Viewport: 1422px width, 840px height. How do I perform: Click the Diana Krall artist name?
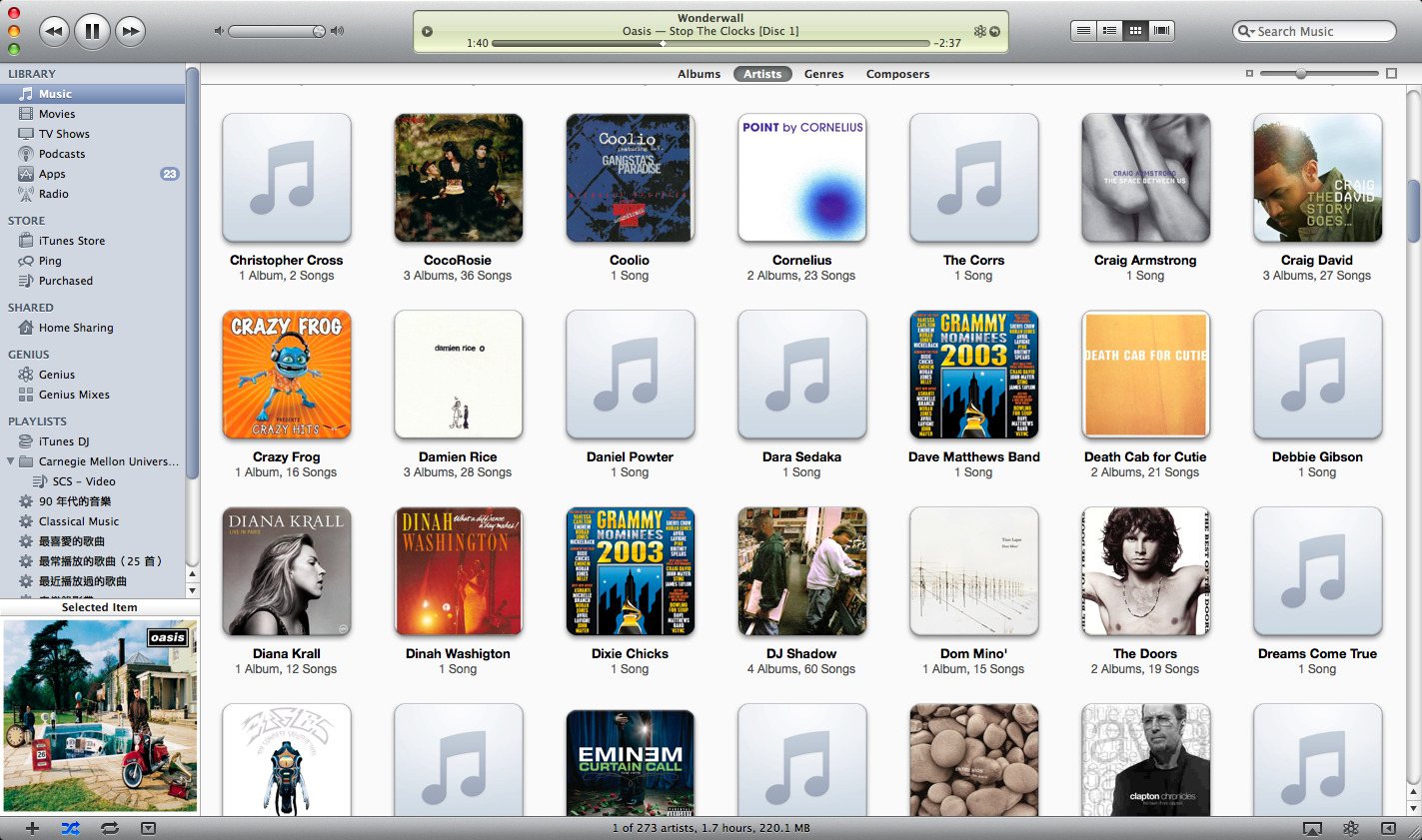(x=287, y=654)
